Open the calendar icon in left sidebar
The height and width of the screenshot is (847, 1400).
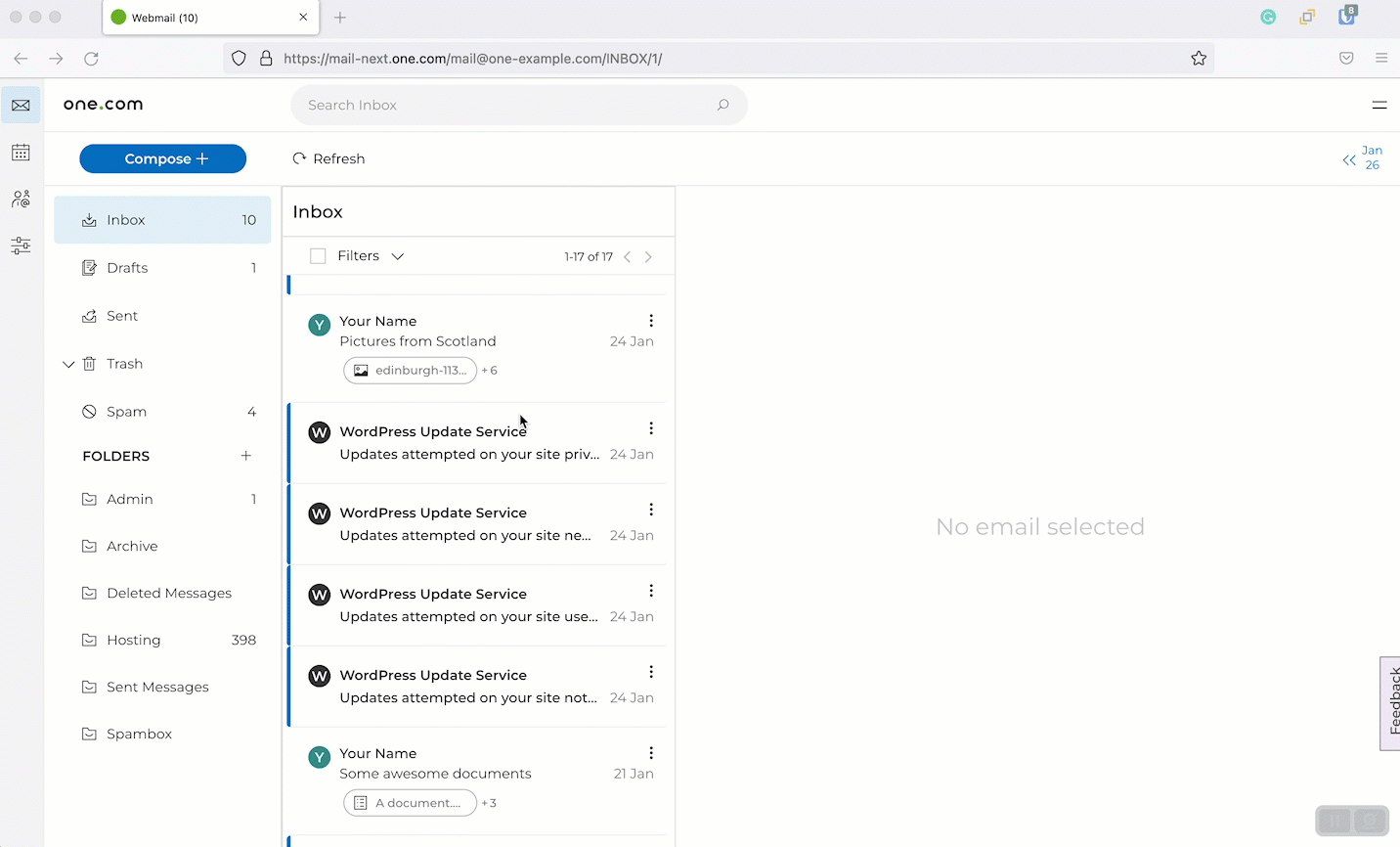pyautogui.click(x=21, y=153)
